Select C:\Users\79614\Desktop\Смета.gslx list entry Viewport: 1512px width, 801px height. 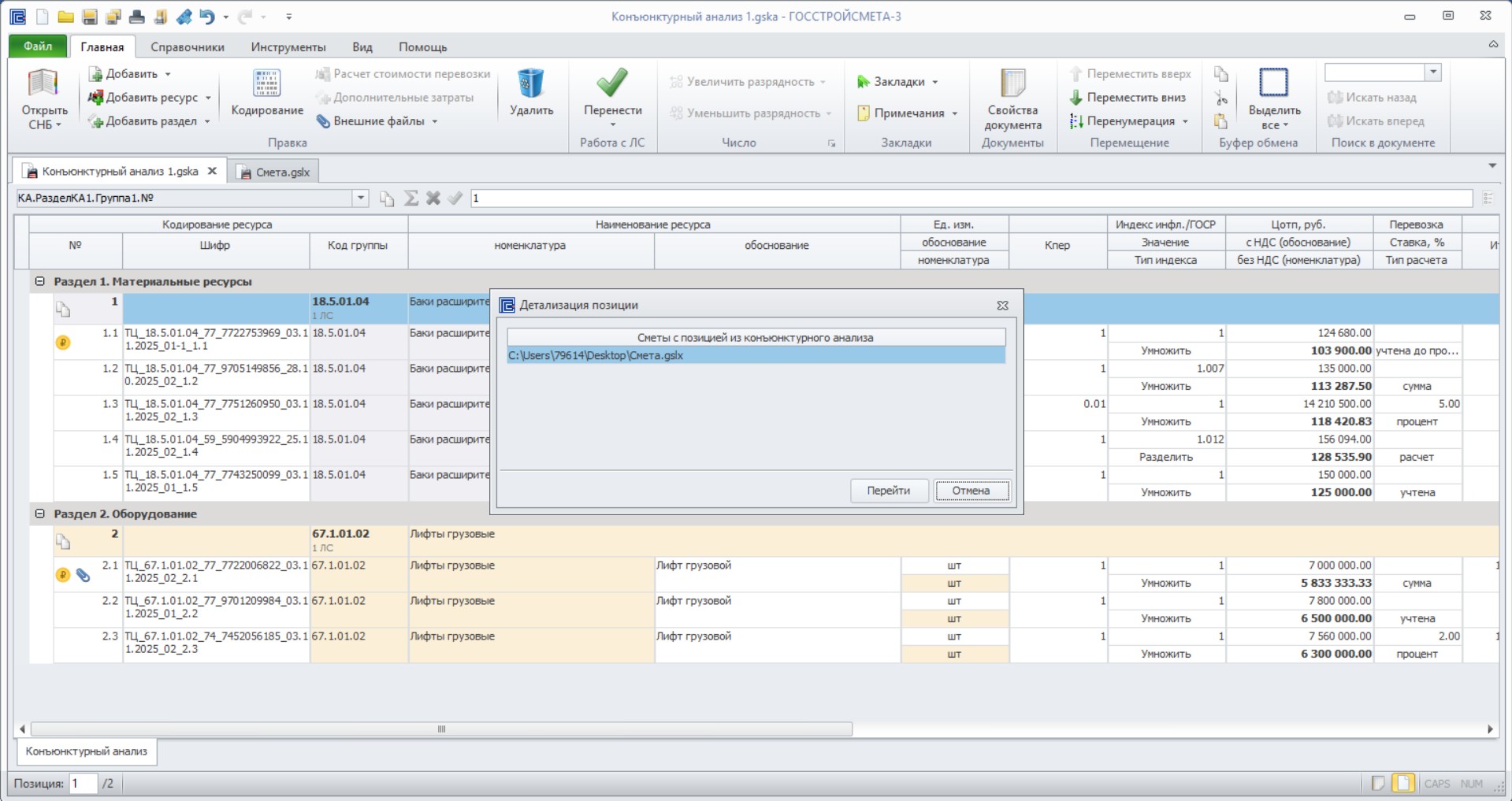756,356
